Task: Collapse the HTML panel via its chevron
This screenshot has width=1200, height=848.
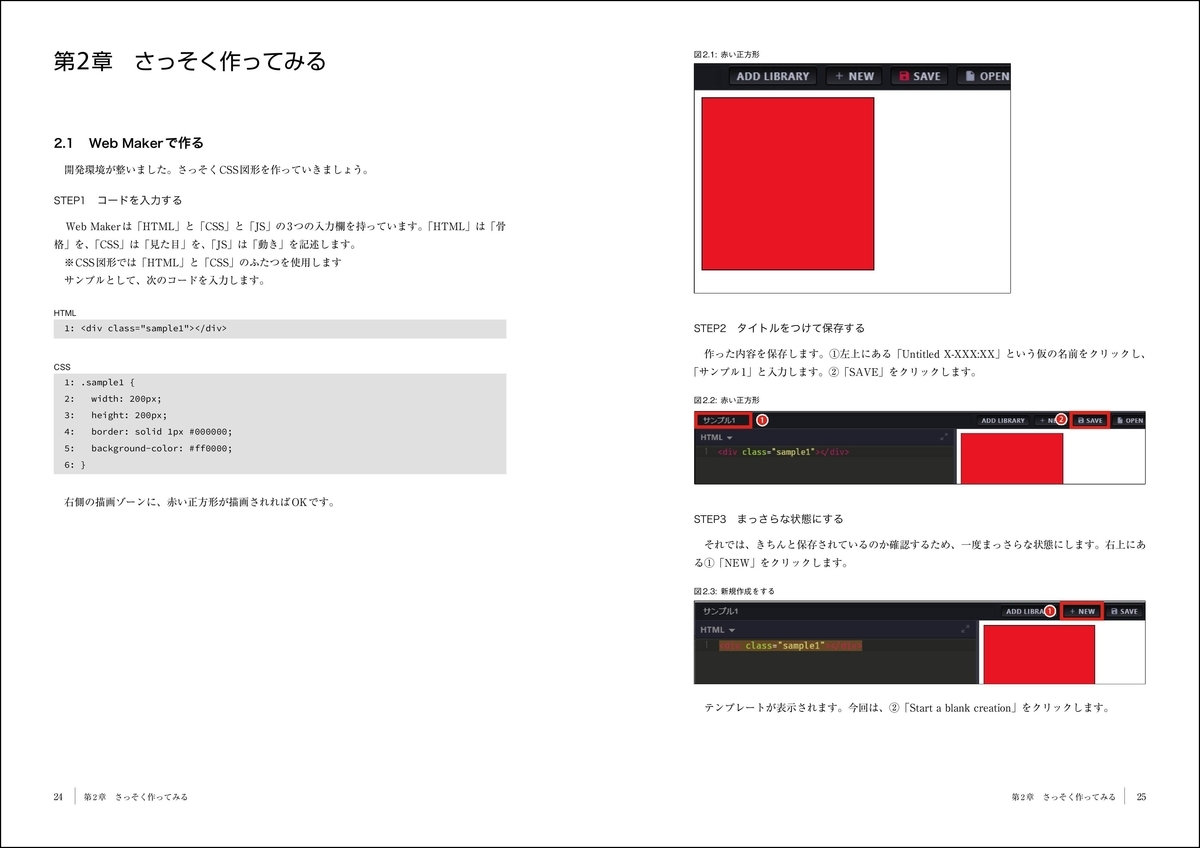Action: coord(729,438)
